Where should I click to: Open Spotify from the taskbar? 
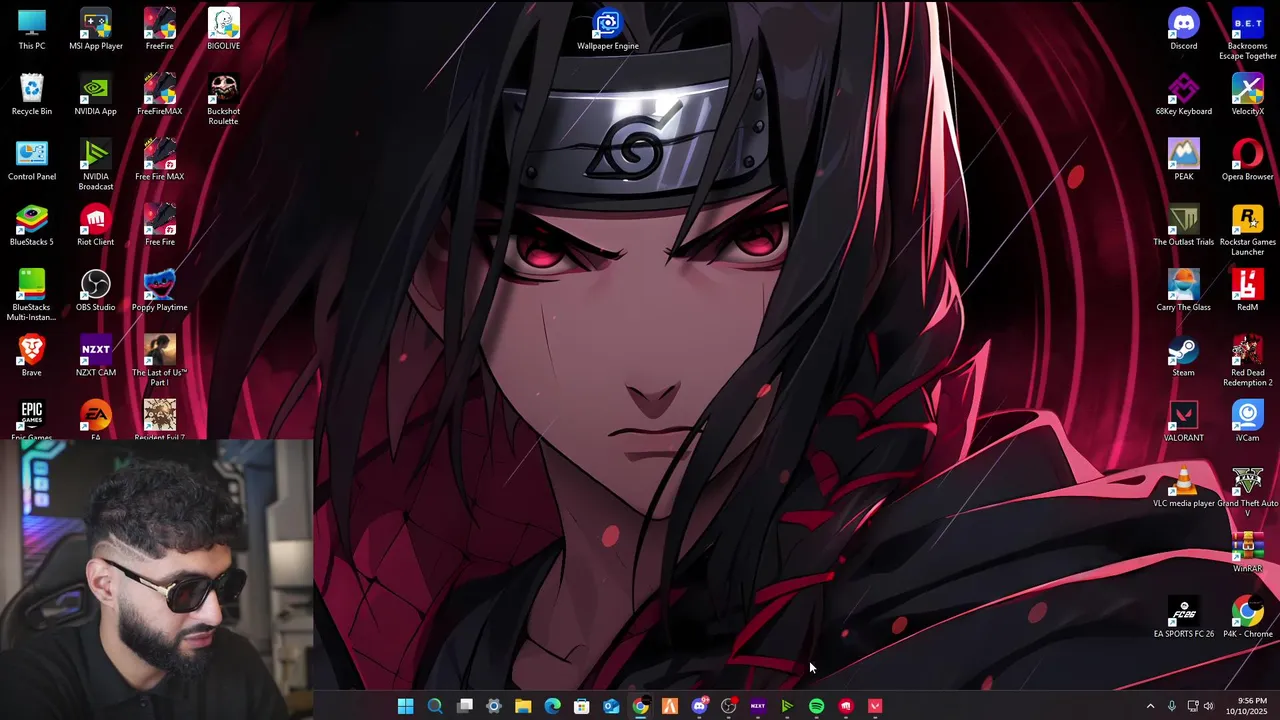point(816,706)
